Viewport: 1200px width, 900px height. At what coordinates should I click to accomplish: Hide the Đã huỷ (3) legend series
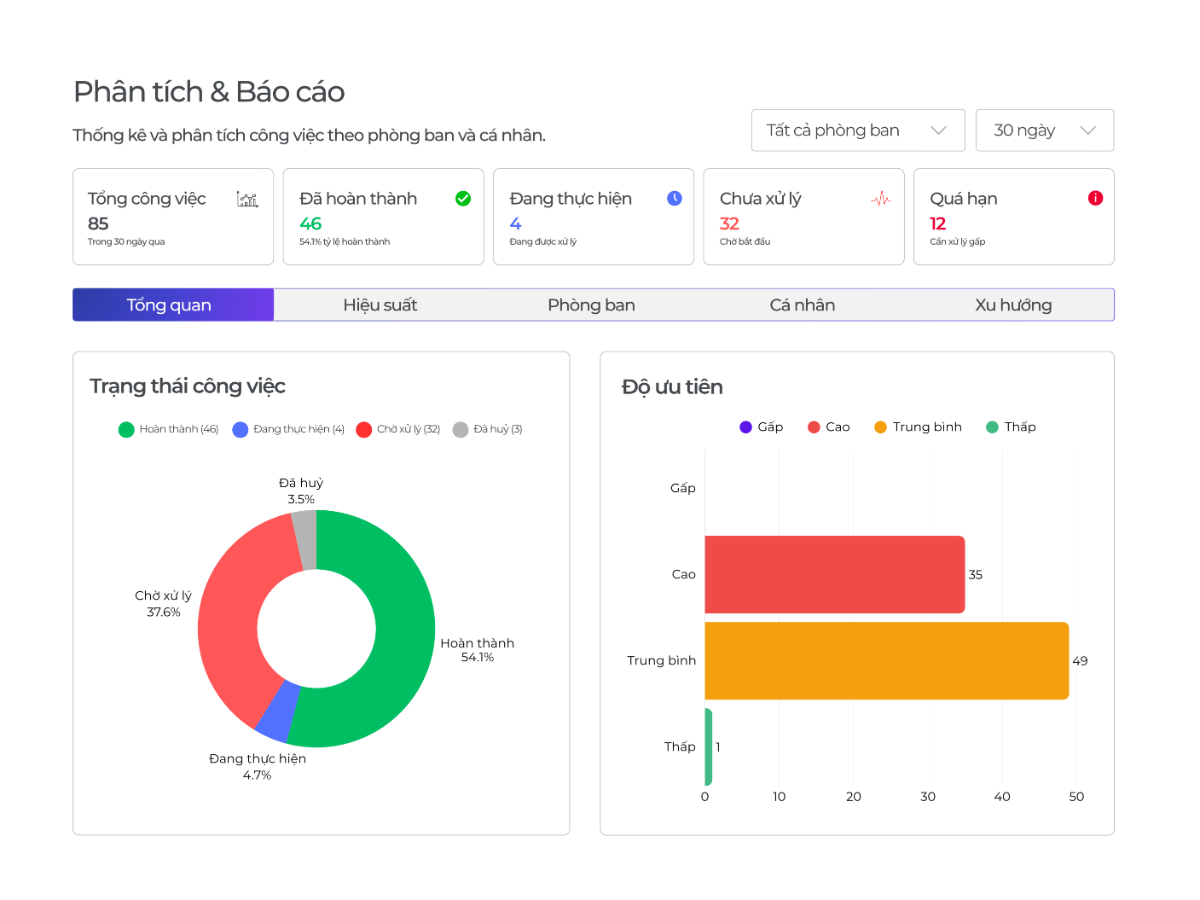point(487,429)
